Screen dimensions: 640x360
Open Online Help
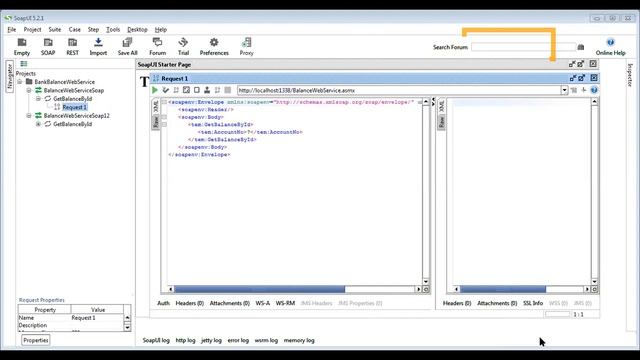(x=610, y=47)
